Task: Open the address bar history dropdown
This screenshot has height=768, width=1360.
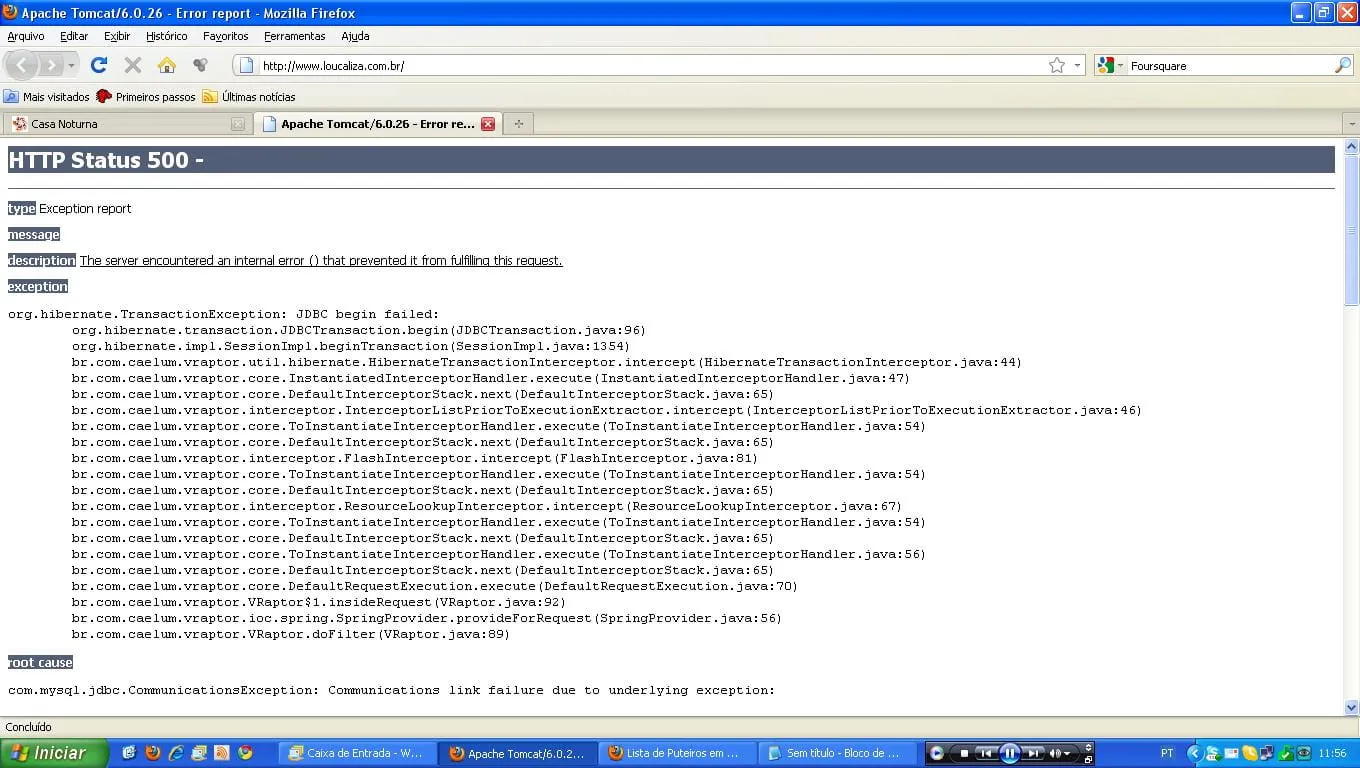Action: coord(1078,65)
